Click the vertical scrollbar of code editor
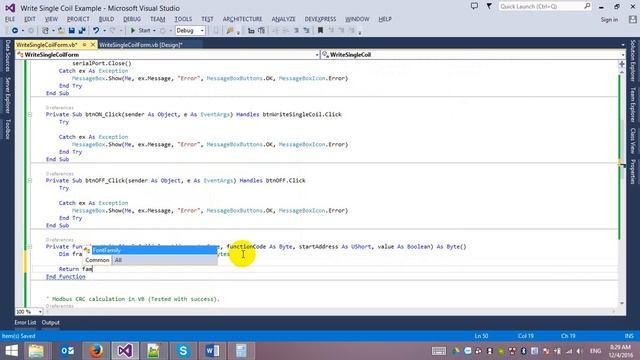640x360 pixels. pyautogui.click(x=622, y=188)
